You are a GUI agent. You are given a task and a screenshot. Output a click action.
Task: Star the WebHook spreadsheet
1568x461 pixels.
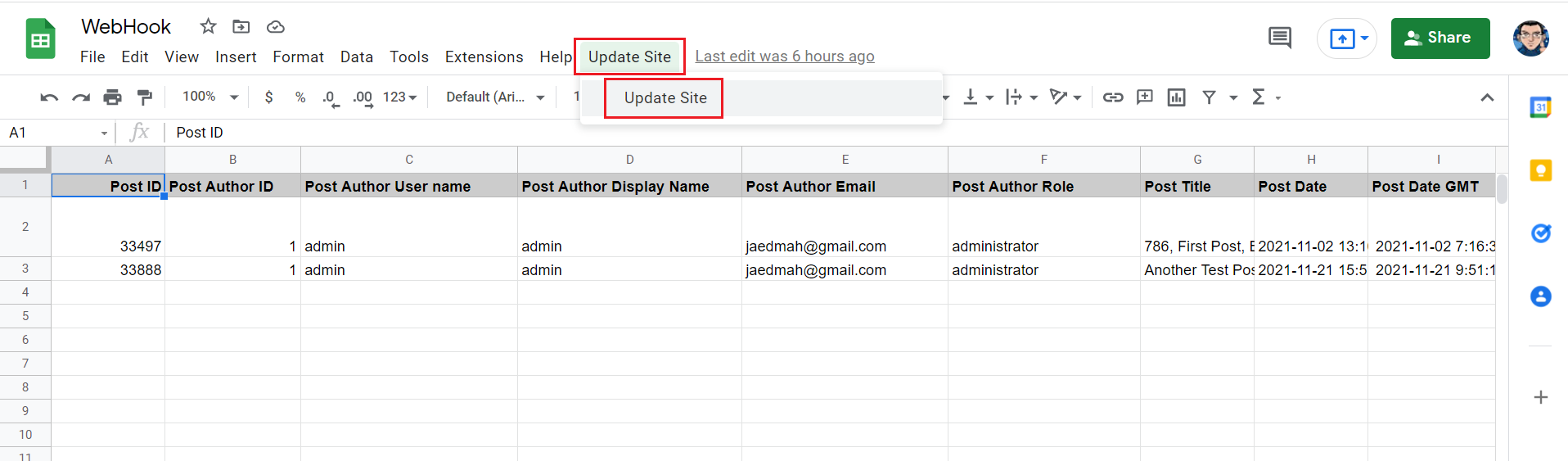208,27
